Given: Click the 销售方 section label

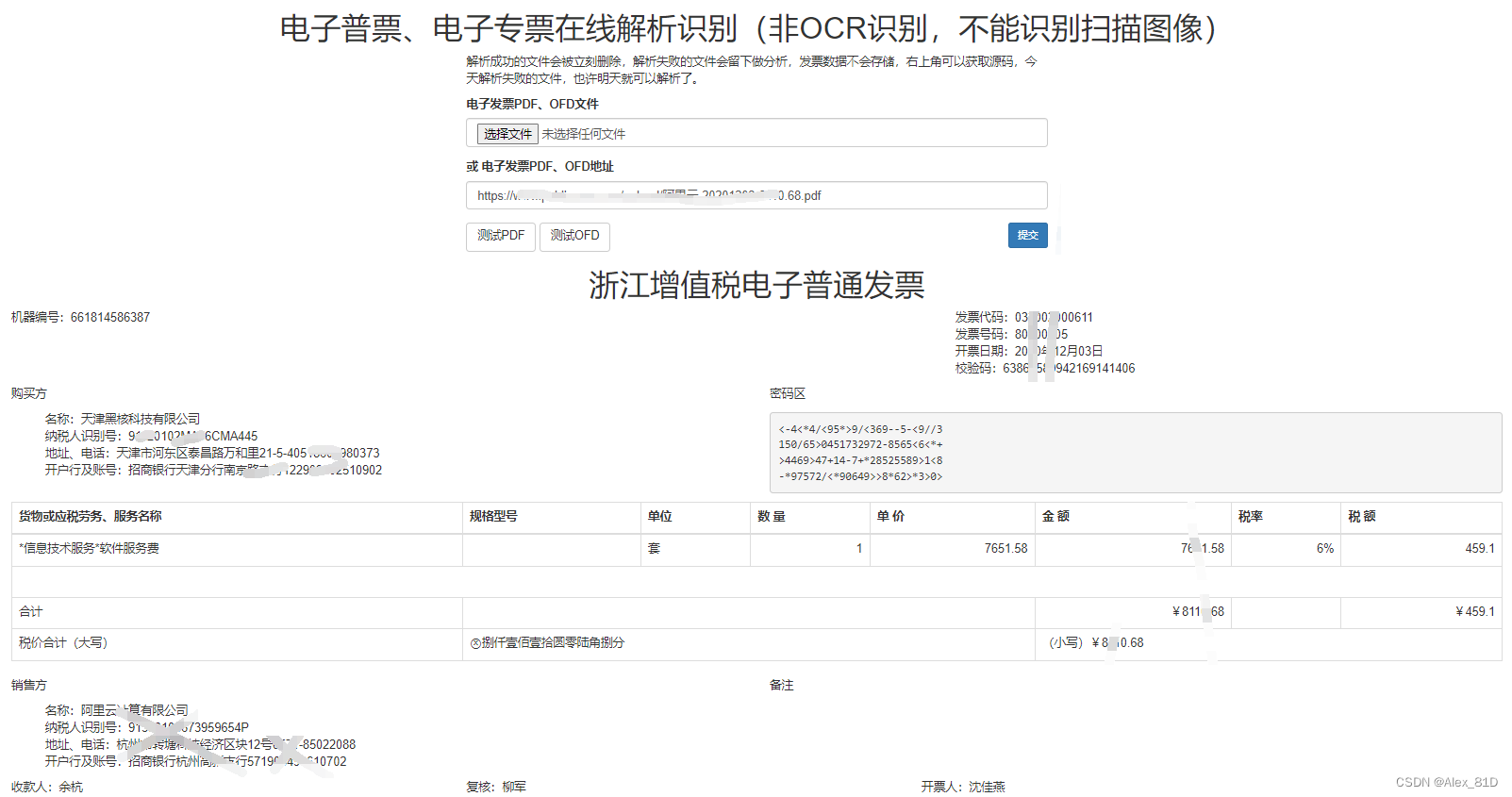Looking at the screenshot, I should 28,685.
